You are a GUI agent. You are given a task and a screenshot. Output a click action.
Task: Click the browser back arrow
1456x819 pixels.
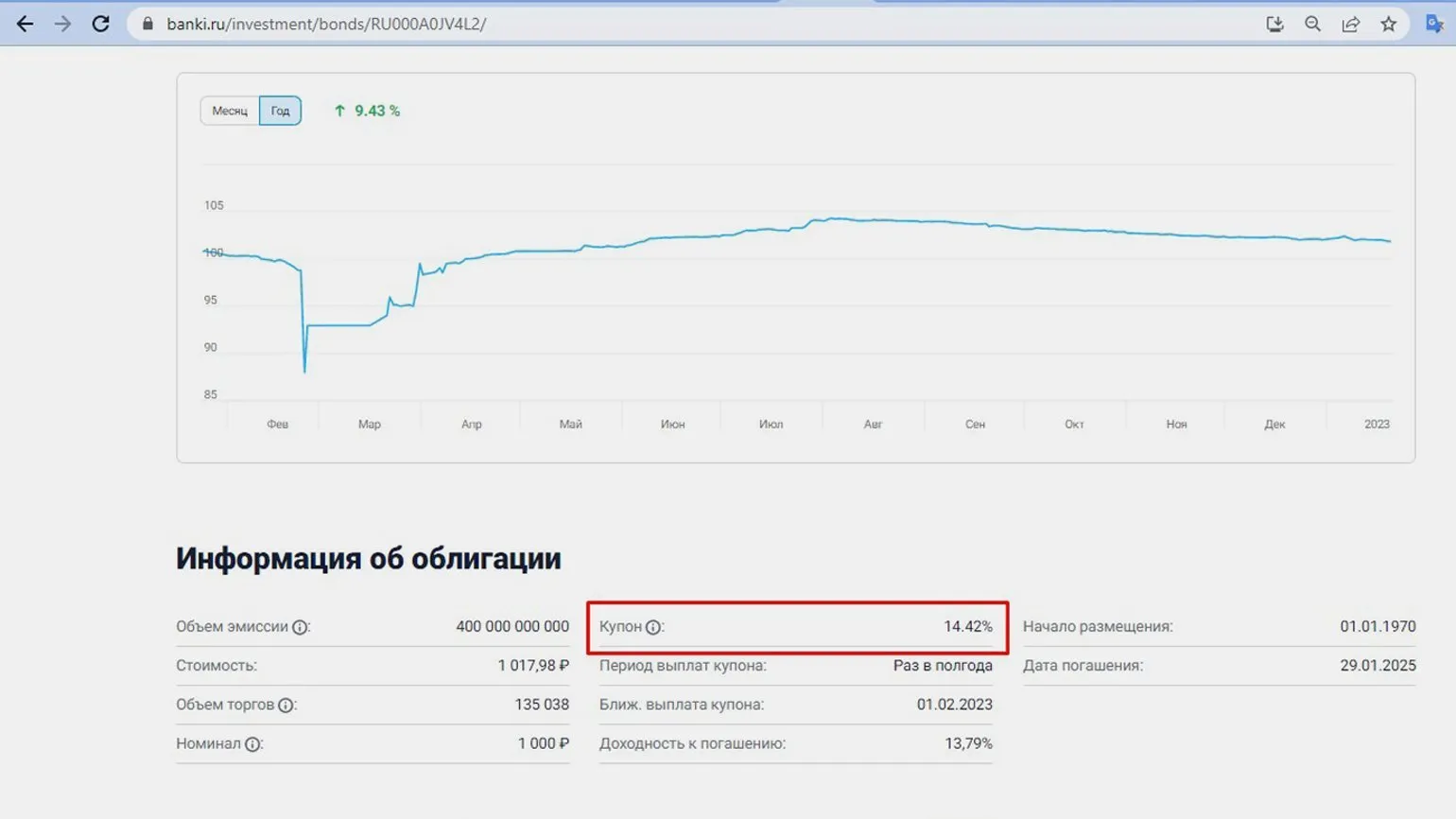[25, 24]
